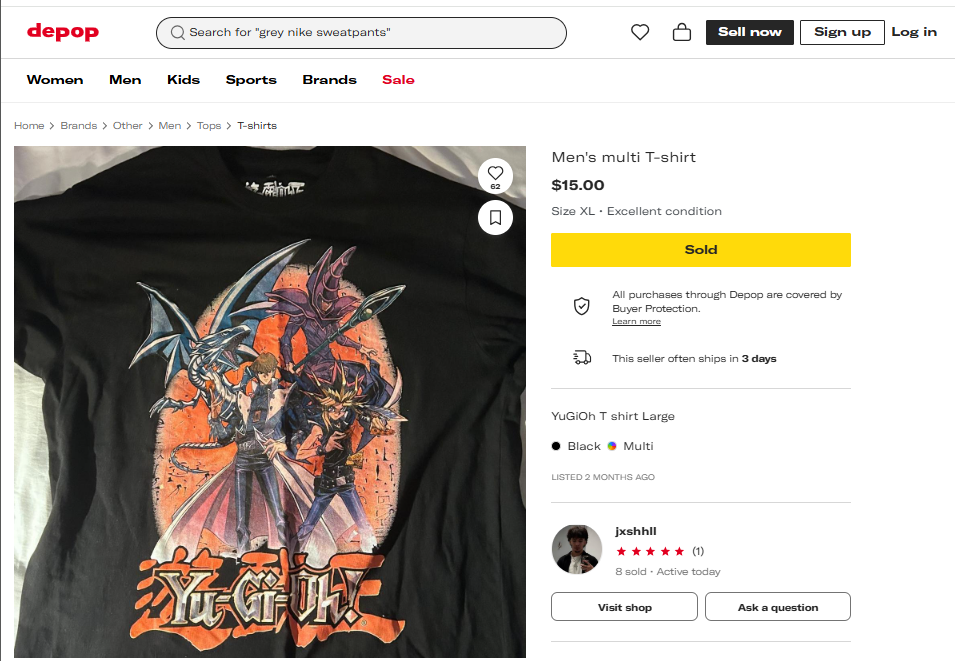Image resolution: width=955 pixels, height=661 pixels.
Task: Follow the Learn more link
Action: tap(636, 322)
